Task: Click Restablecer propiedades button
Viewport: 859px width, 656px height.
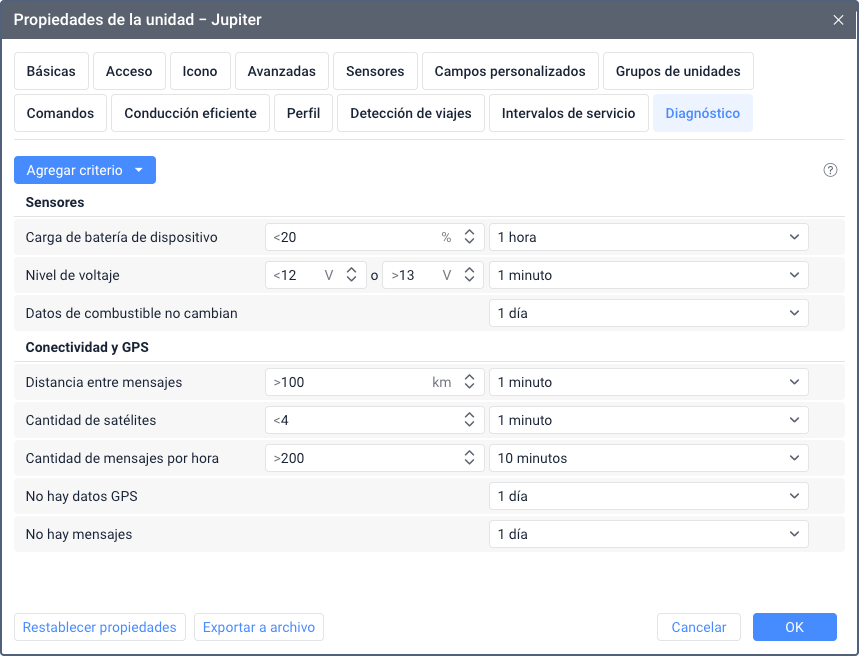Action: pyautogui.click(x=99, y=627)
